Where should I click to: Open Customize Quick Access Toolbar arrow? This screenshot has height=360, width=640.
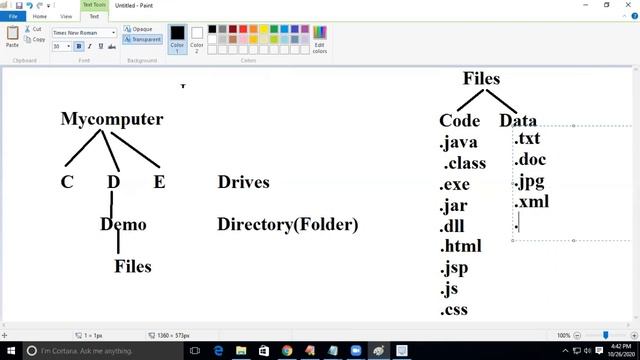coord(49,6)
